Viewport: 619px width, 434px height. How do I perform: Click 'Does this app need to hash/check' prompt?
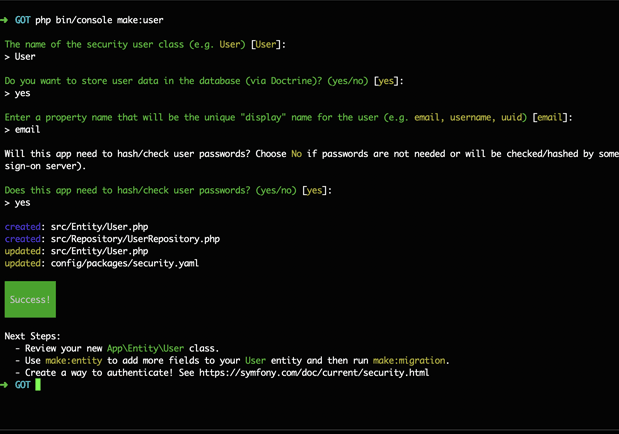pos(168,190)
